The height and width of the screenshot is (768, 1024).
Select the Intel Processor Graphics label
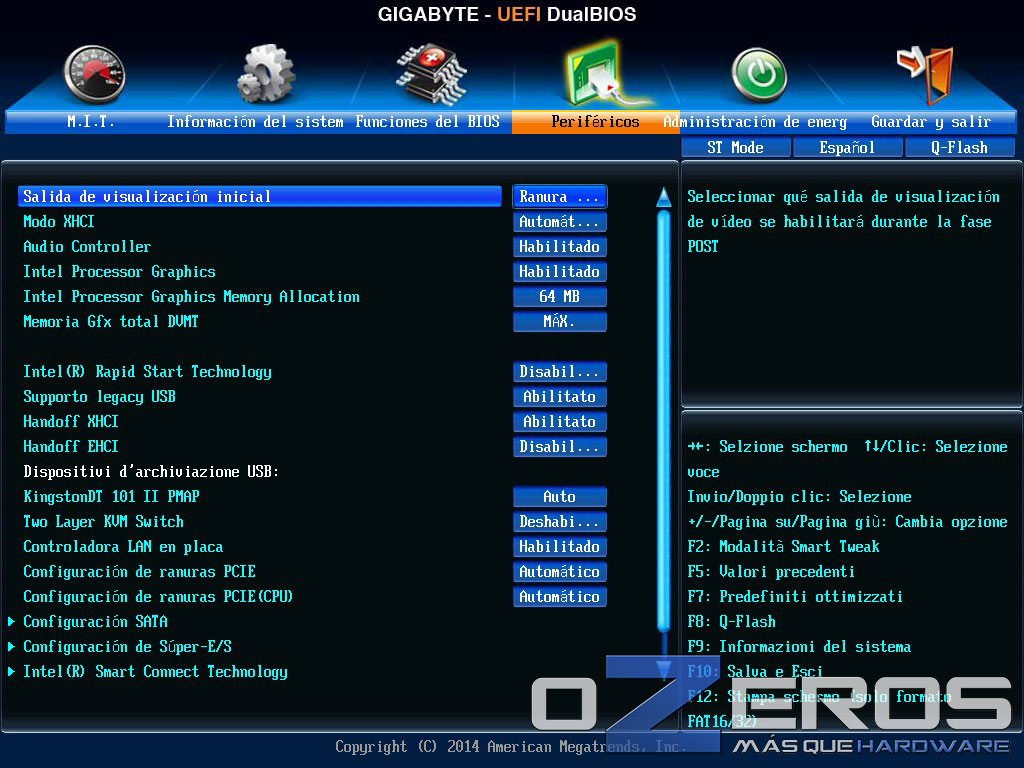coord(119,272)
